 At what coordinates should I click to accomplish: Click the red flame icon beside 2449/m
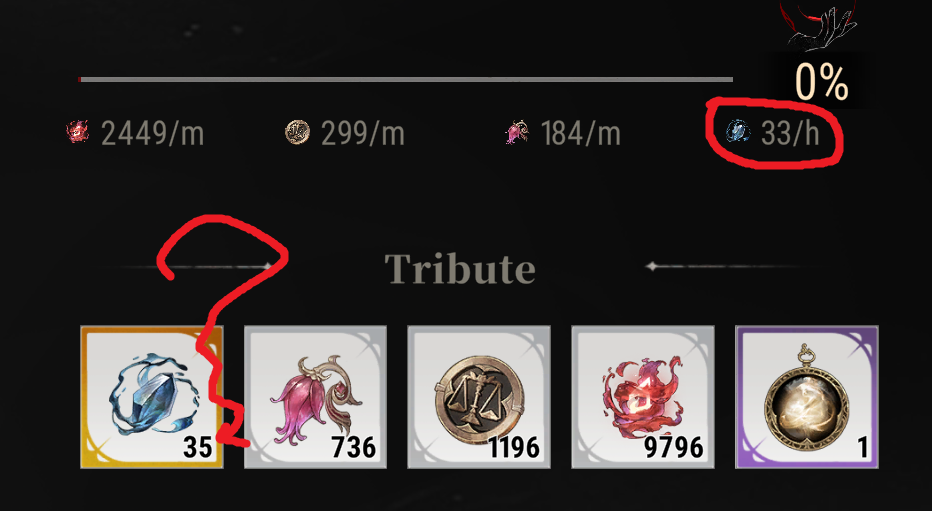[77, 132]
